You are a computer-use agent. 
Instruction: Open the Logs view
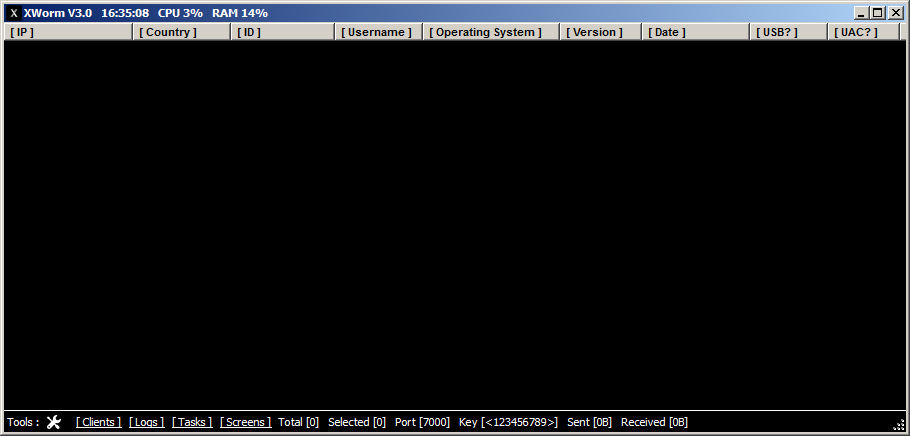pyautogui.click(x=147, y=422)
